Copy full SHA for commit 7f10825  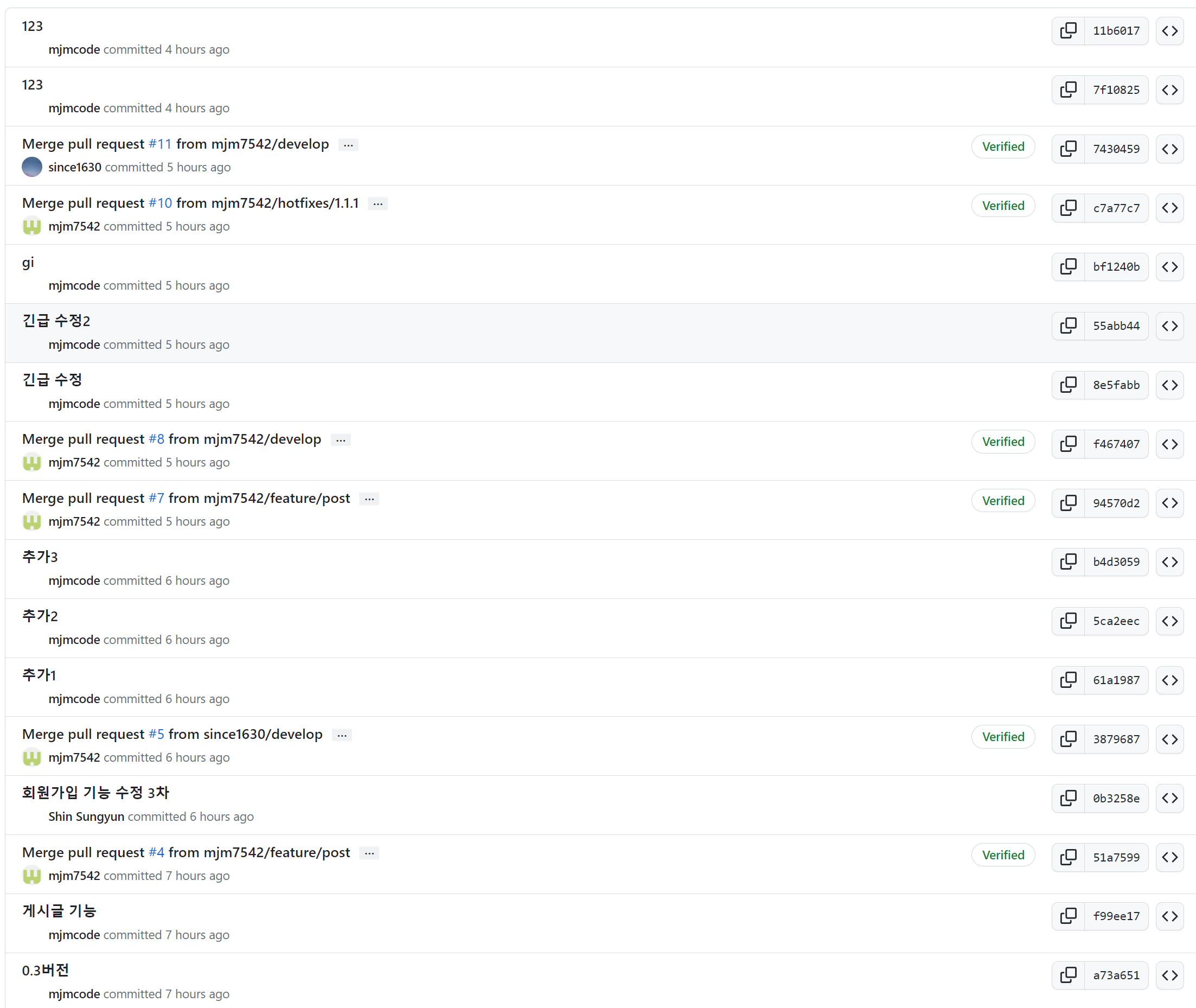[x=1068, y=90]
